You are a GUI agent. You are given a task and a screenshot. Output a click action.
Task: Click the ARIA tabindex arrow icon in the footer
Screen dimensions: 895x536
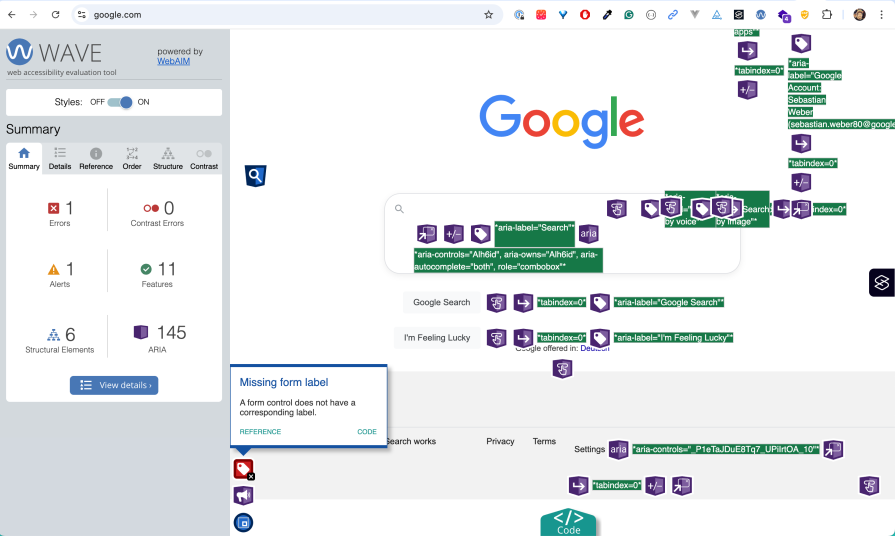579,486
